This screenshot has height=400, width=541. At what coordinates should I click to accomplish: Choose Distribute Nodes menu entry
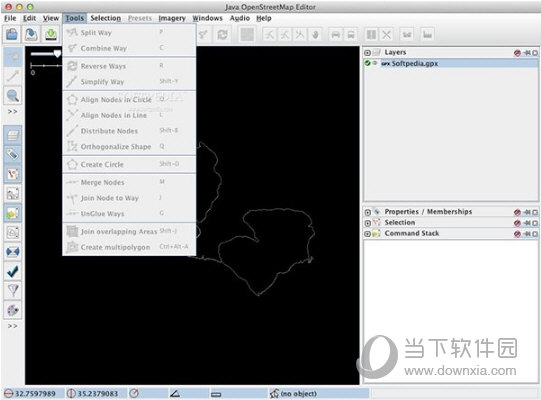[x=129, y=131]
